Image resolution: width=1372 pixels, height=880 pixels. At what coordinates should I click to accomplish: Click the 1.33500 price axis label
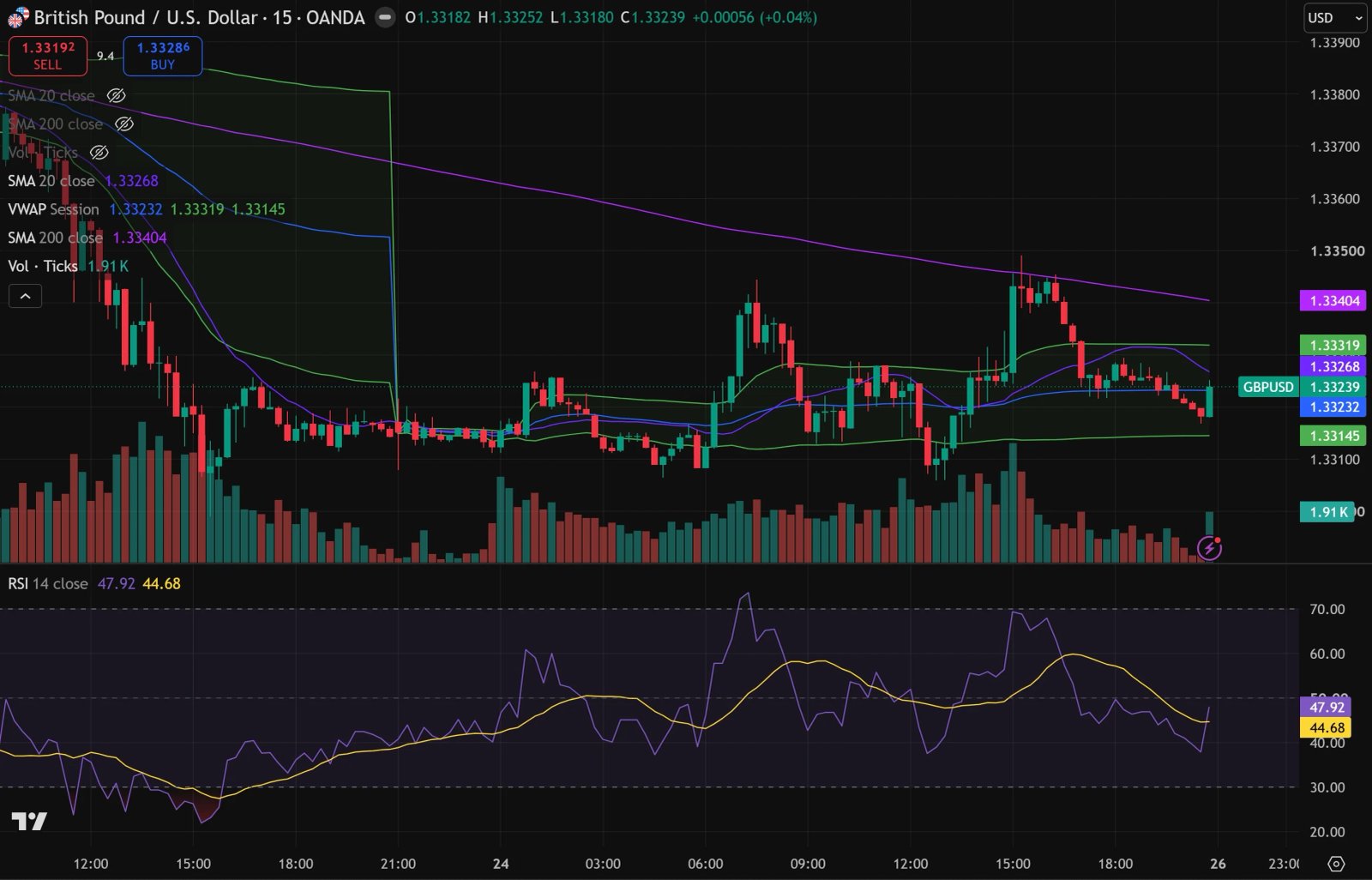click(x=1337, y=251)
